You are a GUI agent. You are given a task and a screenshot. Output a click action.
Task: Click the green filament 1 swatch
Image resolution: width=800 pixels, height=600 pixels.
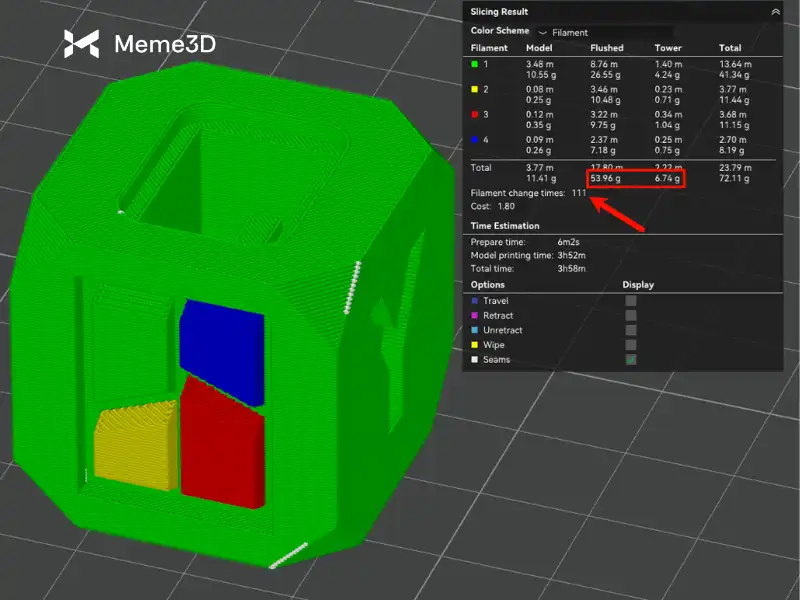475,64
